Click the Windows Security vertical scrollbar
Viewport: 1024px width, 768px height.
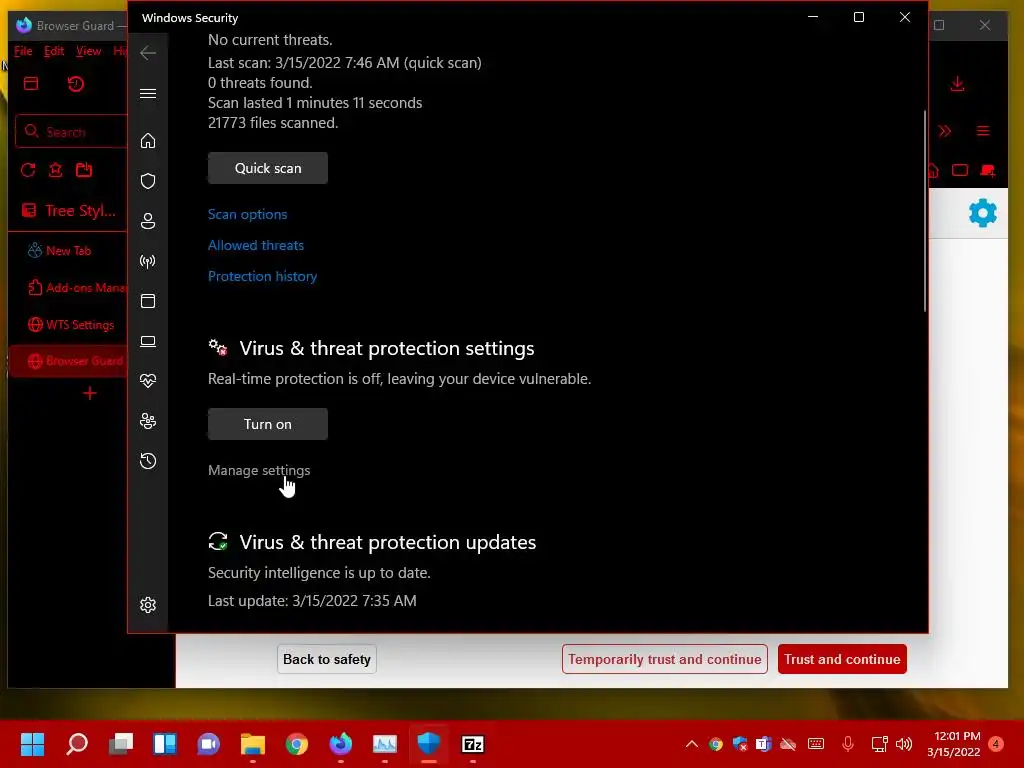click(x=925, y=211)
